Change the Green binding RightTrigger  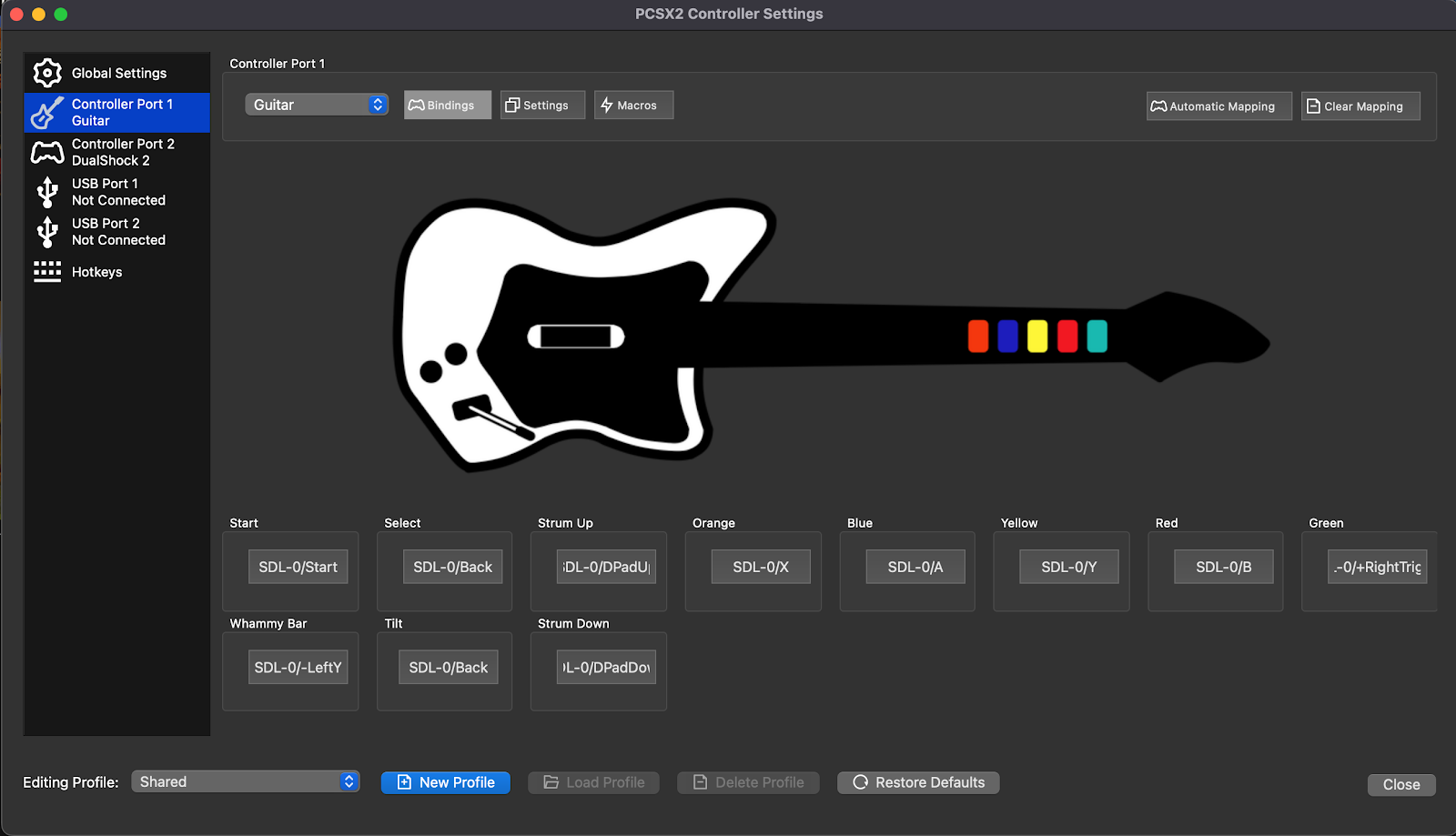(x=1378, y=567)
